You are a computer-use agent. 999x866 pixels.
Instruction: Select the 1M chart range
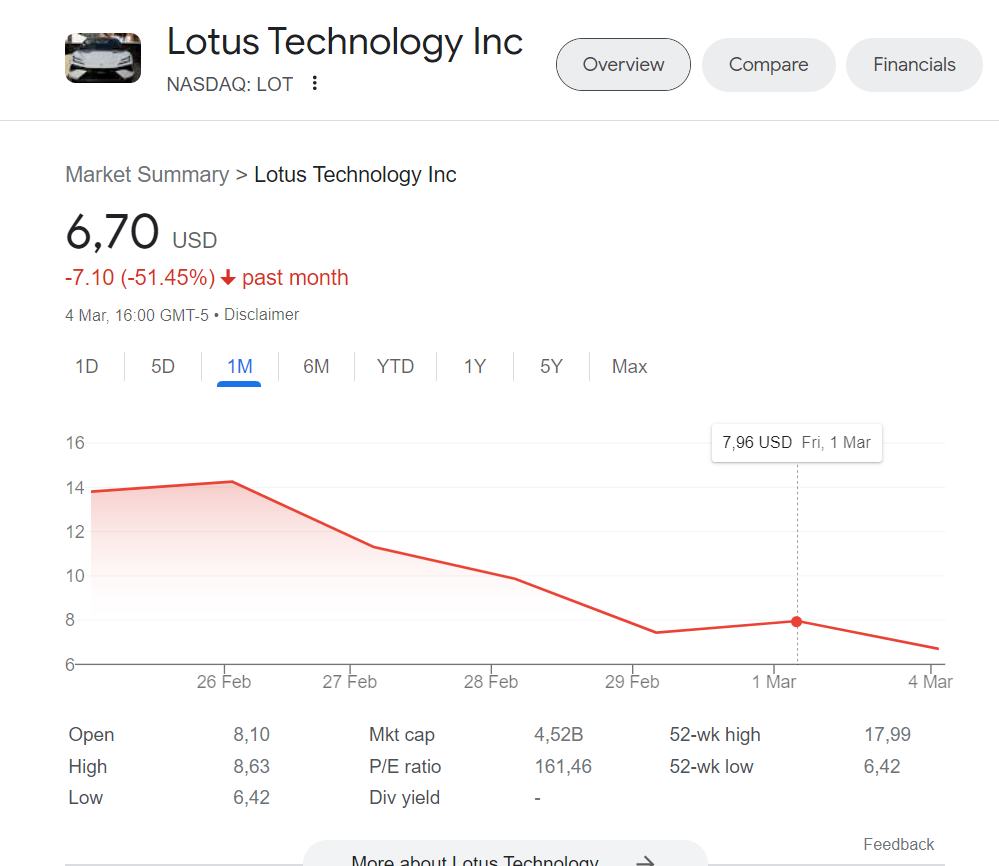pyautogui.click(x=240, y=366)
